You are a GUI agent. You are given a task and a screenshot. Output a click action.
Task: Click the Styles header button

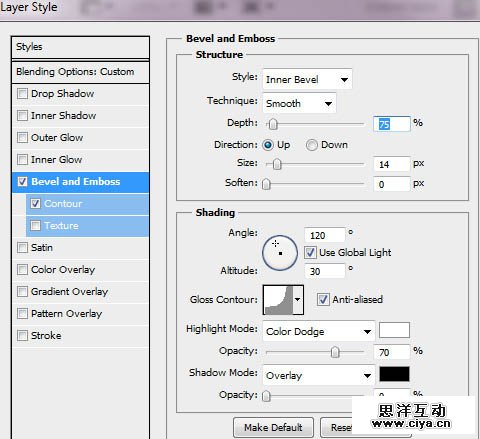pyautogui.click(x=80, y=47)
